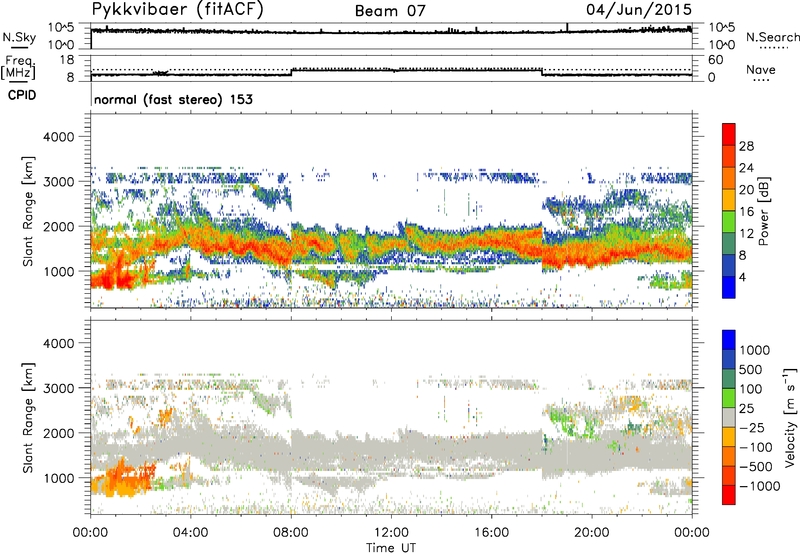This screenshot has width=800, height=554.
Task: Click the red swatch of the Power colorbar
Action: [x=729, y=135]
